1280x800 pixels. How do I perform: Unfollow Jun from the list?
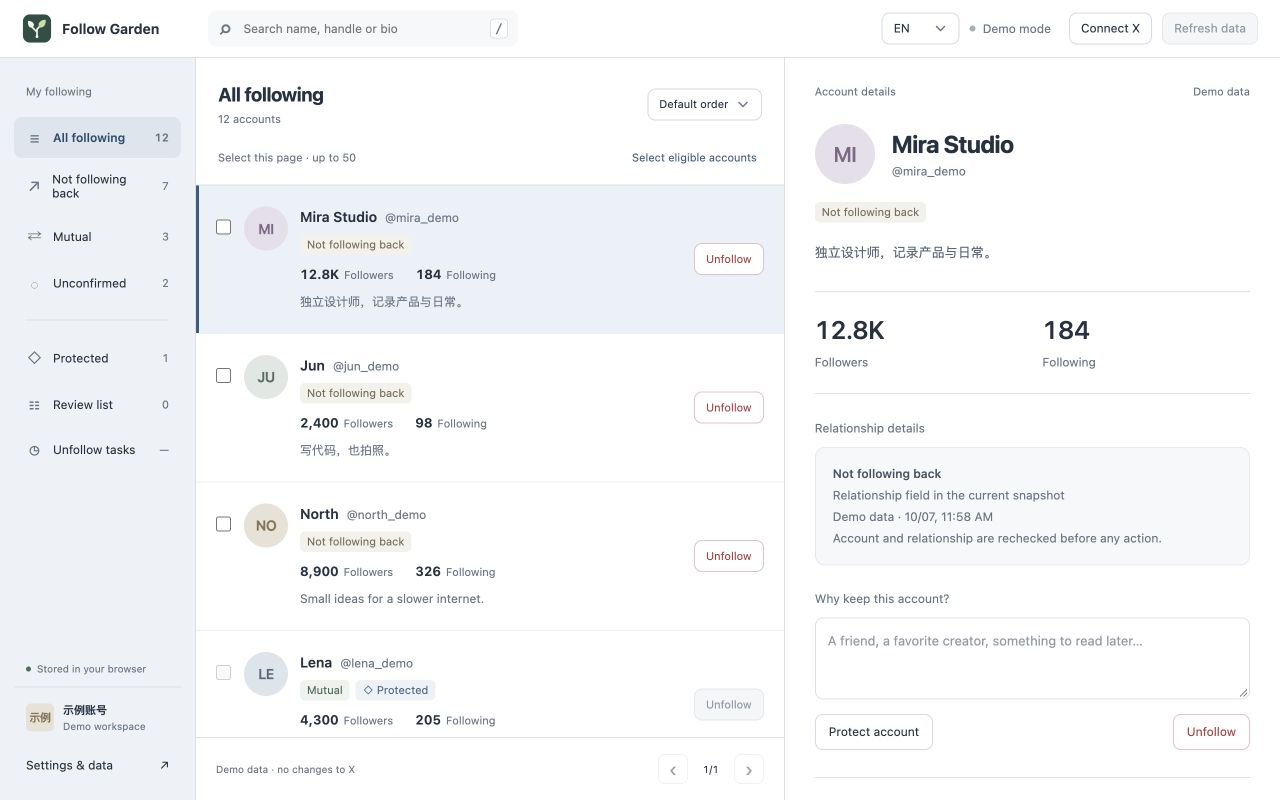tap(729, 408)
